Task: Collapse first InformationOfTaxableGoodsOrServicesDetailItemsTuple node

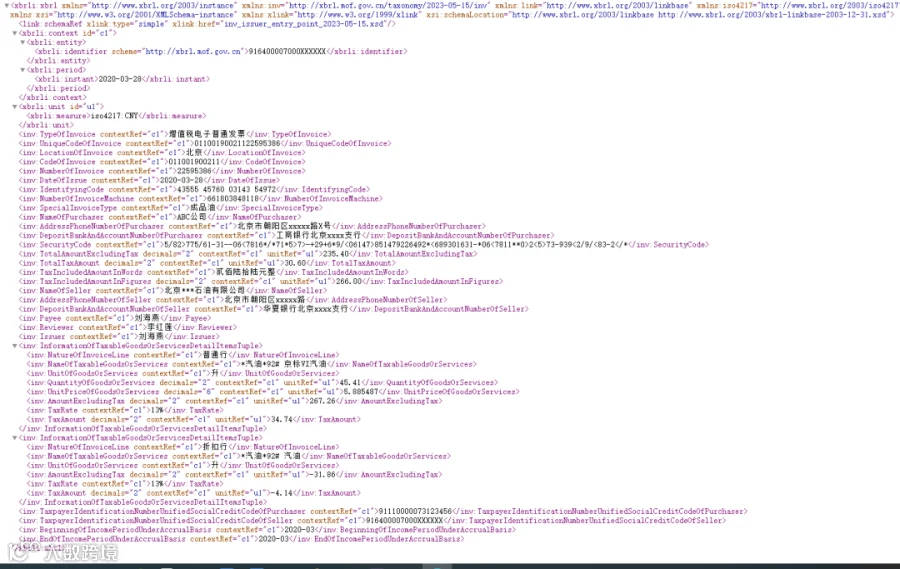Action: (x=14, y=346)
